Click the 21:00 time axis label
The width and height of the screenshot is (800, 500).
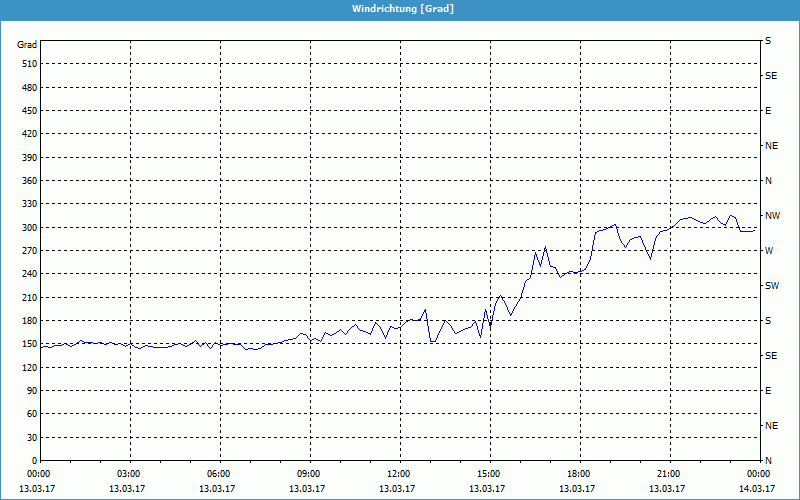click(668, 474)
